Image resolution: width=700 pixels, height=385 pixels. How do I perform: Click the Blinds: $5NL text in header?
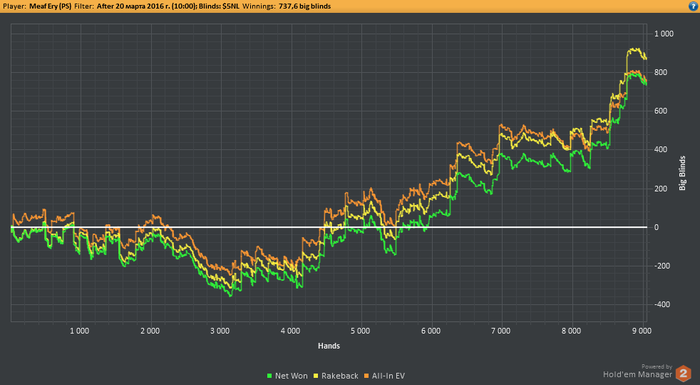coord(218,6)
